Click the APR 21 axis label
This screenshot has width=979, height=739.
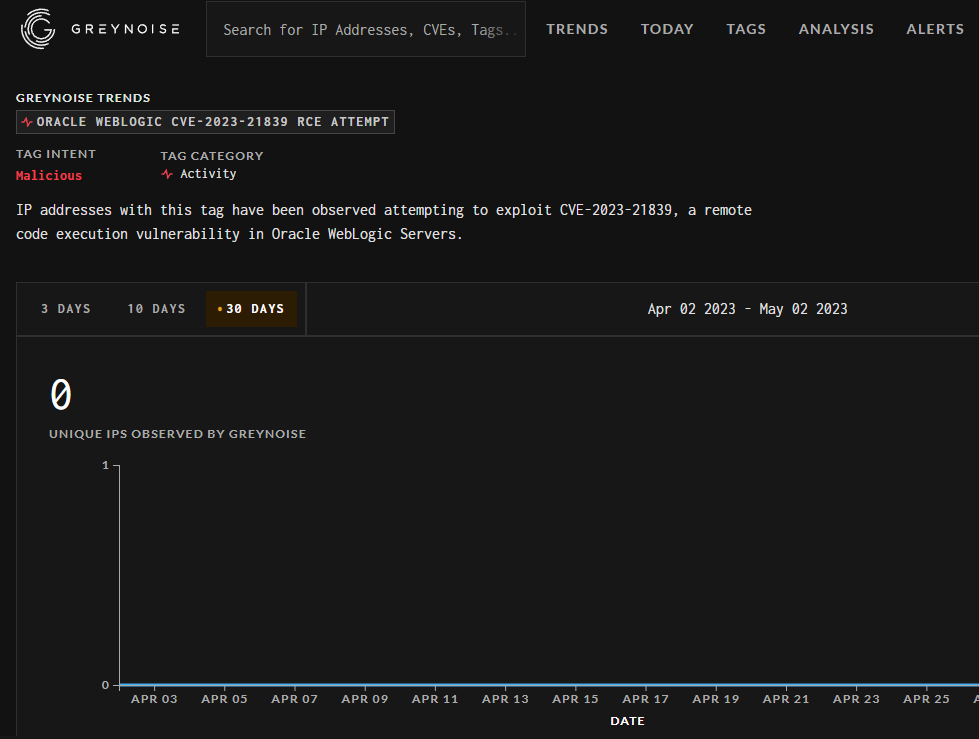click(786, 699)
